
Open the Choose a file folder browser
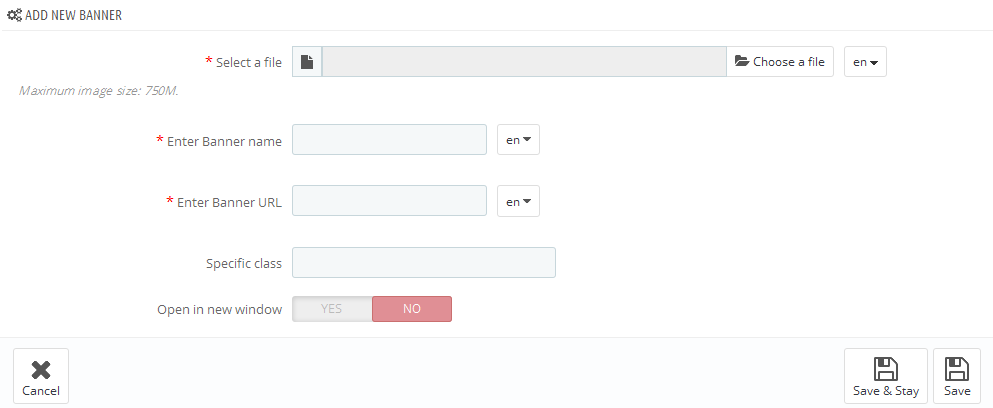tap(780, 61)
